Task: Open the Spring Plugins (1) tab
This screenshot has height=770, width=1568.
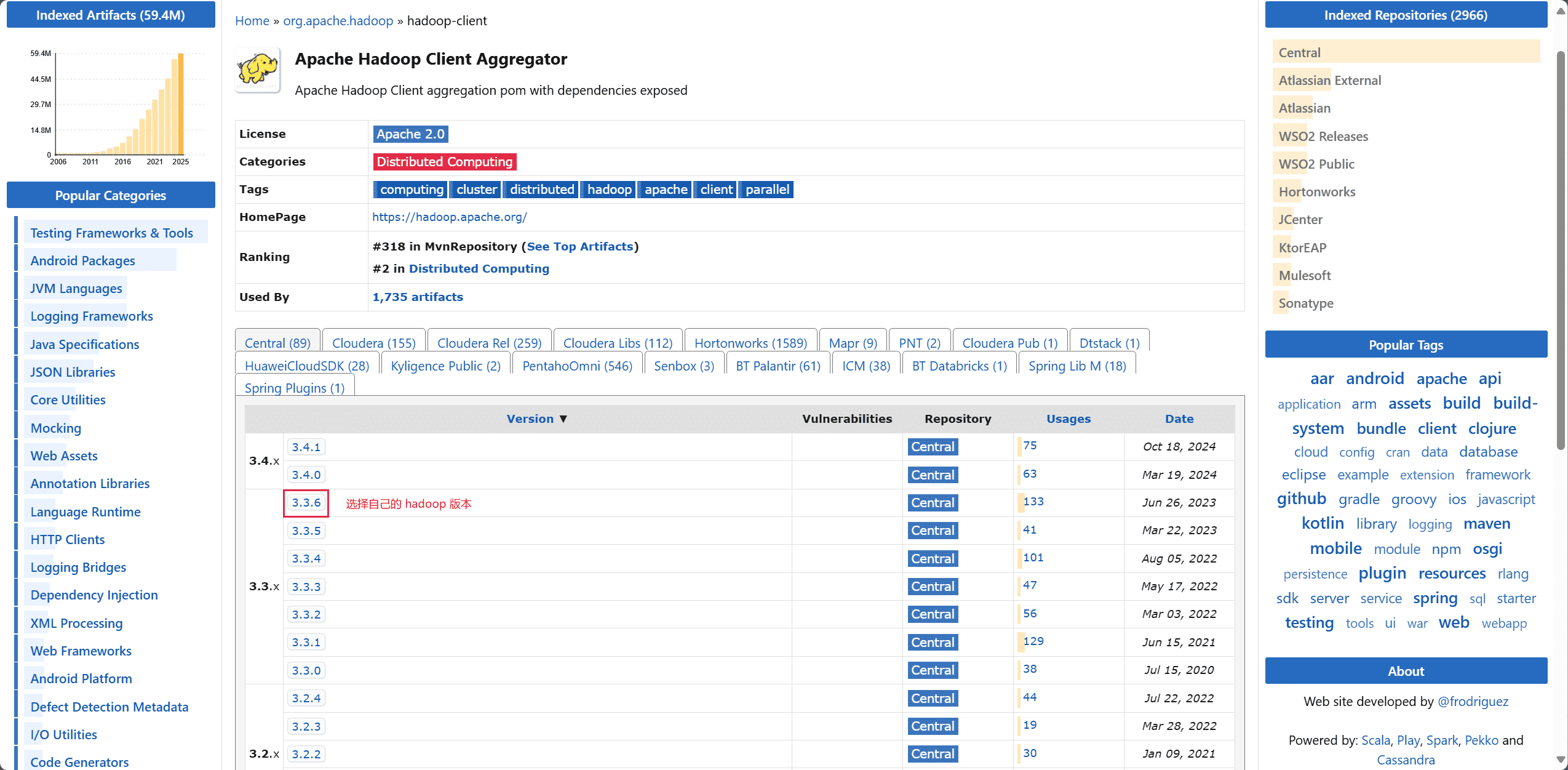Action: pos(295,388)
